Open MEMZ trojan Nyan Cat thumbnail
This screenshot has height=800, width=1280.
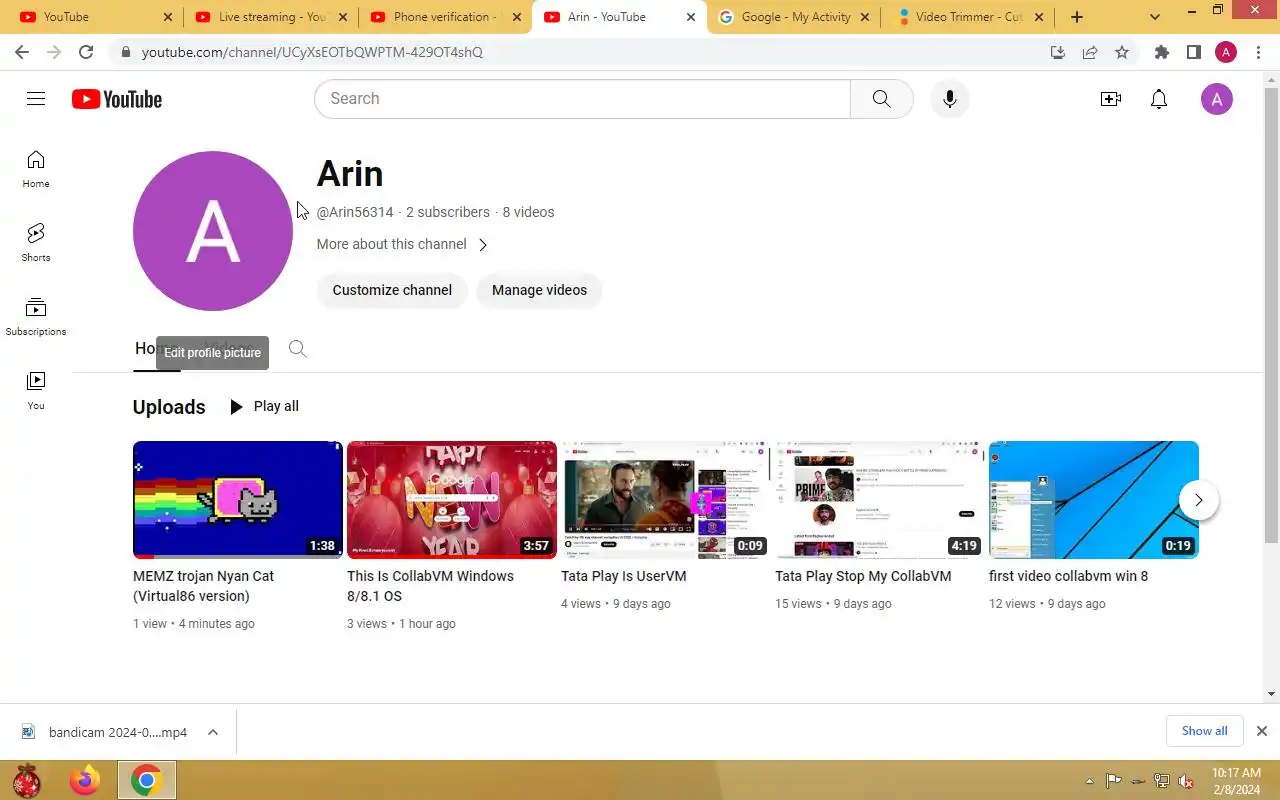(238, 499)
